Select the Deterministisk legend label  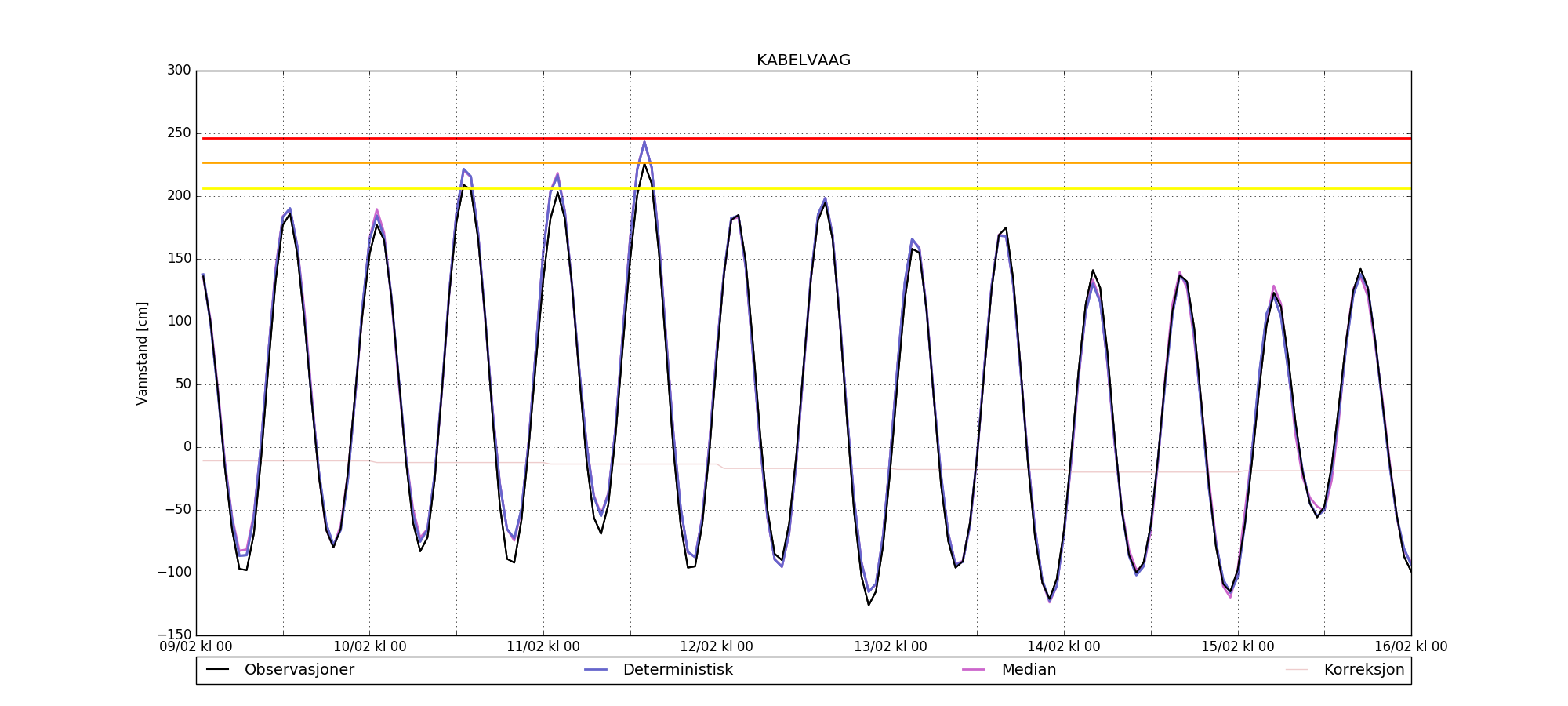click(x=678, y=670)
